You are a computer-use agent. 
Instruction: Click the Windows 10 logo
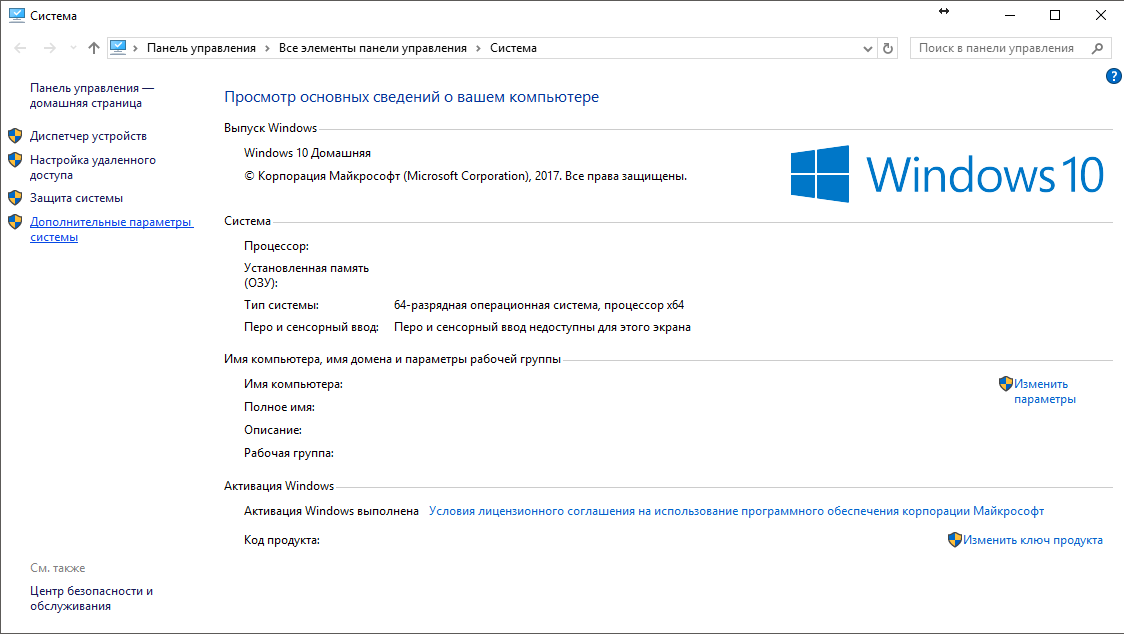point(947,174)
